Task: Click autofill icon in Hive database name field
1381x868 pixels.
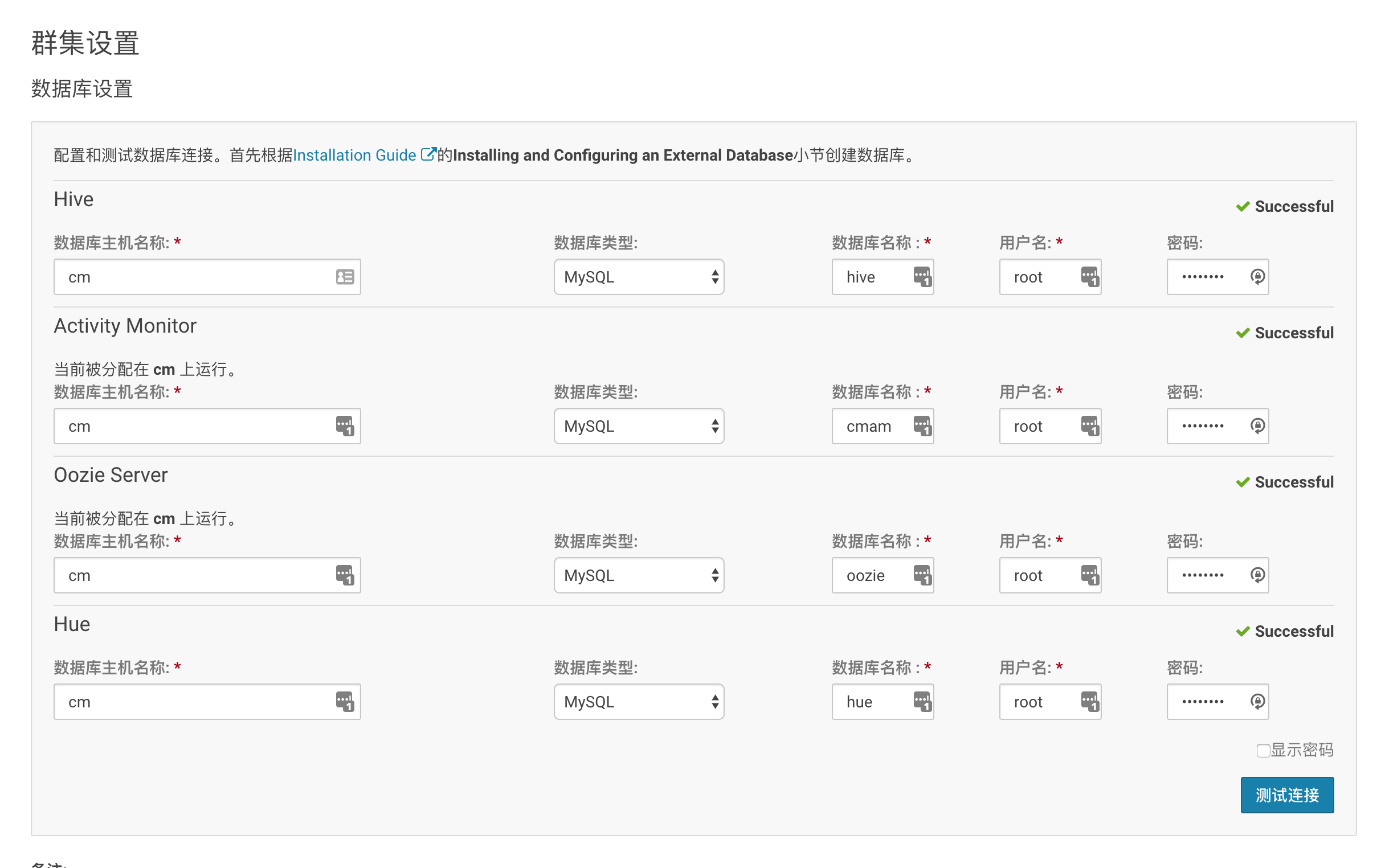Action: point(922,277)
